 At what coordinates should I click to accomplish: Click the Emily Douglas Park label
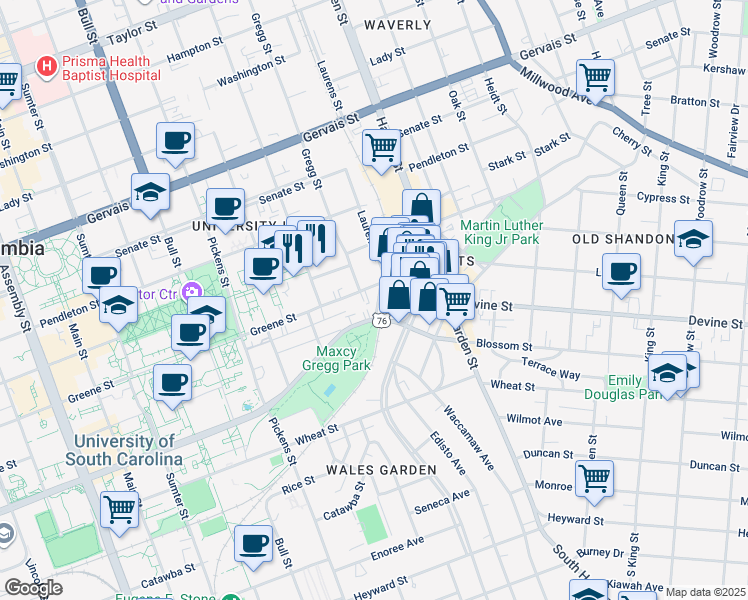[x=622, y=387]
